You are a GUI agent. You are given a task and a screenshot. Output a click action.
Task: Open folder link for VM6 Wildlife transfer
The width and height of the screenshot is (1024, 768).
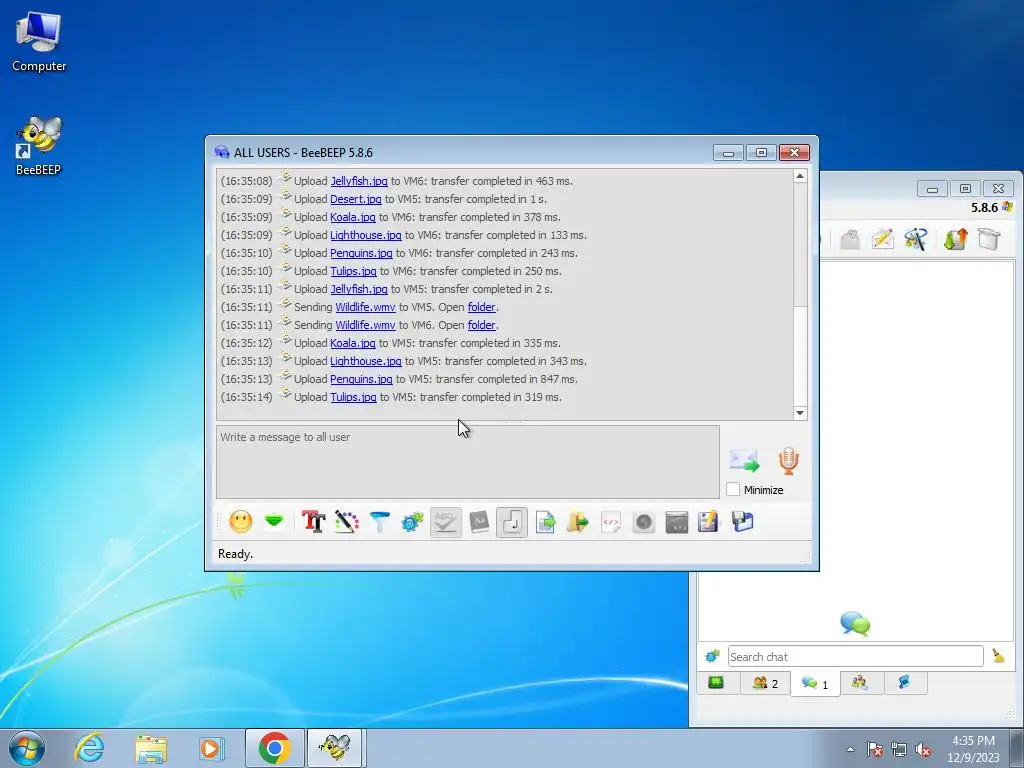click(482, 325)
